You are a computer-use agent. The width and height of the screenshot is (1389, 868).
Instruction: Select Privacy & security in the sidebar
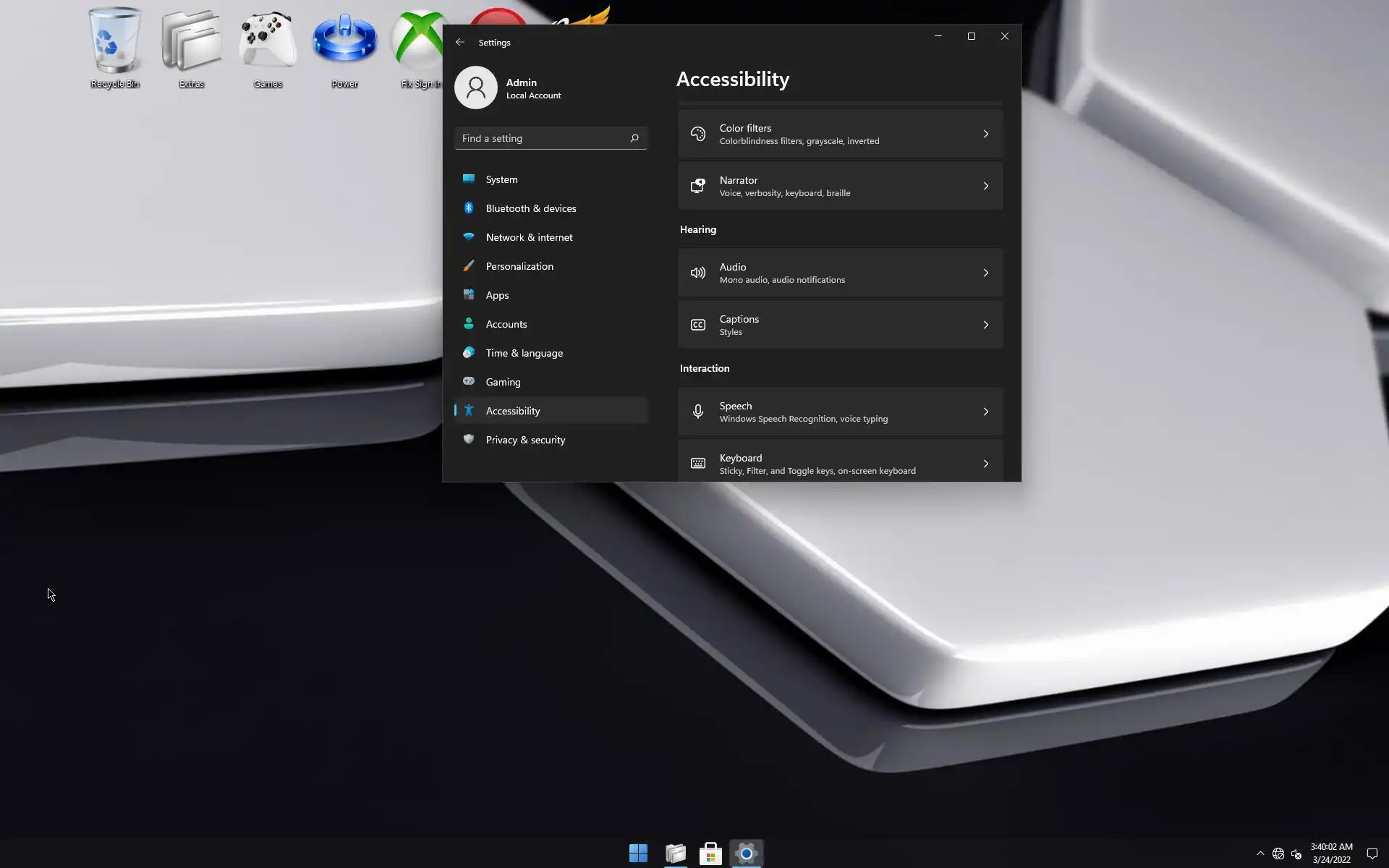(525, 440)
